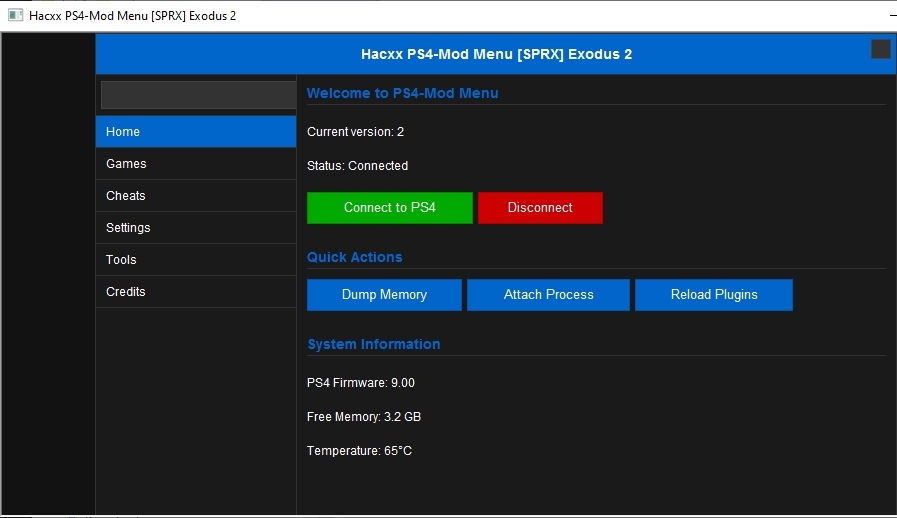Click the Dump Memory button

[x=384, y=295]
